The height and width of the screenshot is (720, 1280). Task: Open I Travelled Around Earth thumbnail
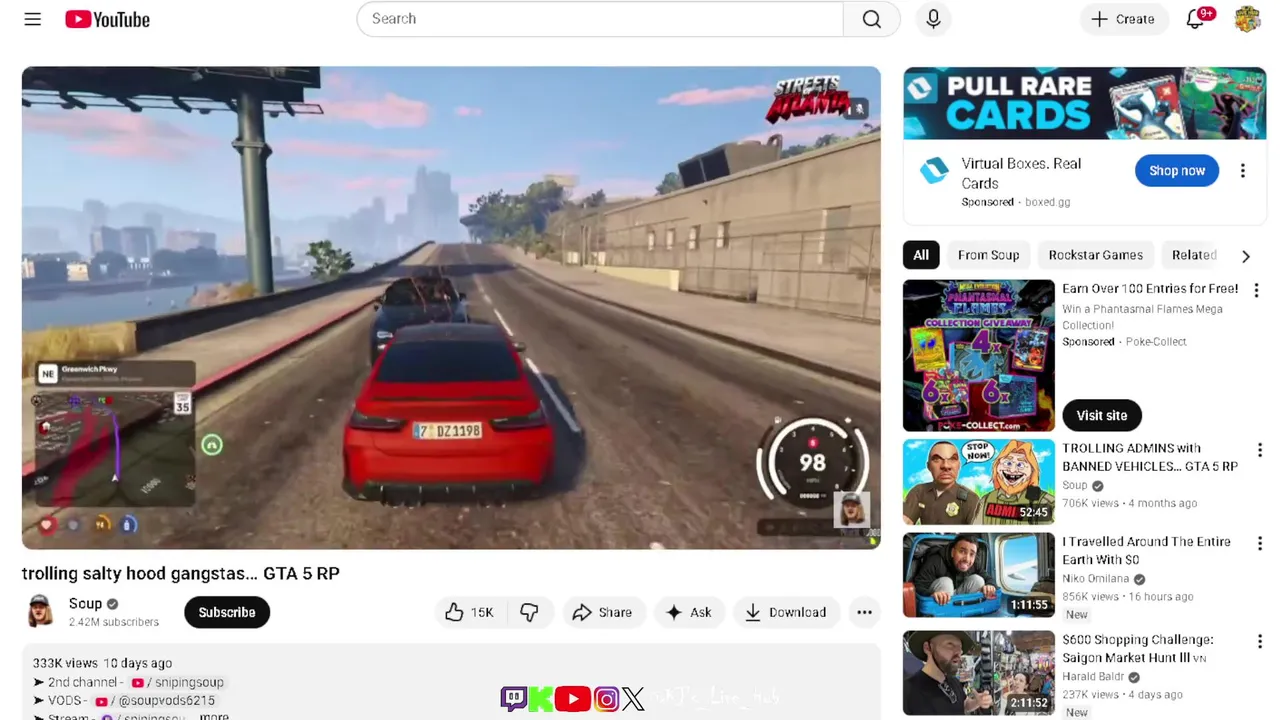pos(978,575)
